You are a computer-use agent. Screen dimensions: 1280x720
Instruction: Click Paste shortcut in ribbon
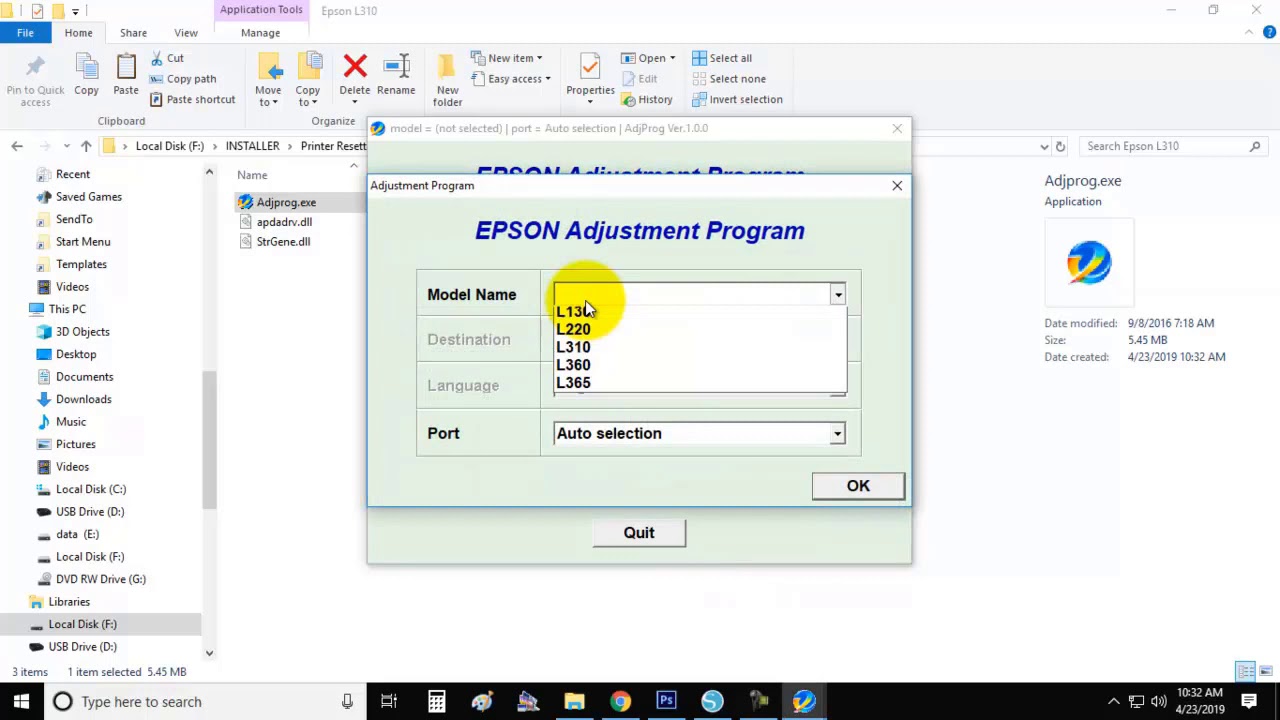coord(193,99)
